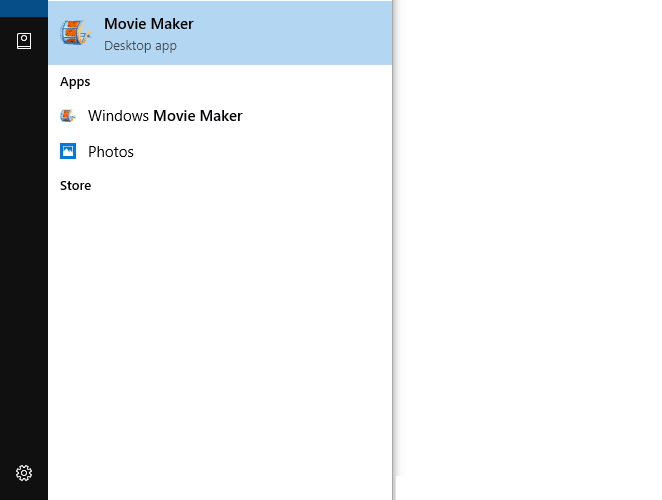Click the blue Photos app icon
The image size is (662, 500).
68,151
